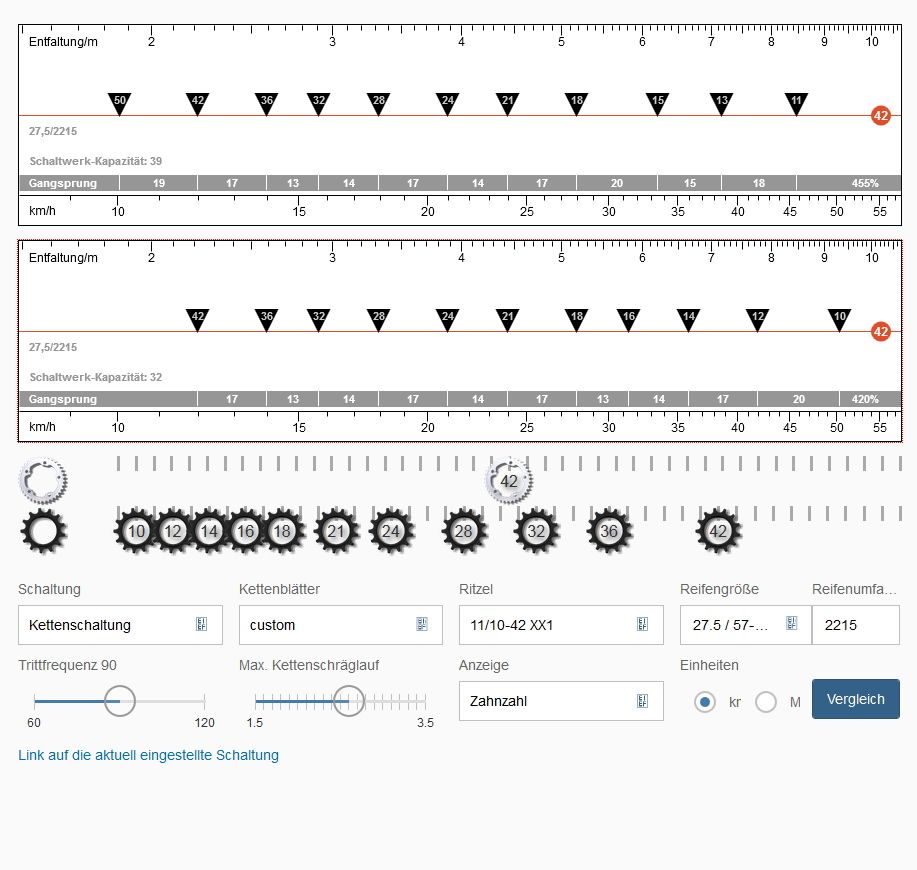Open the Schaltung dropdown
917x870 pixels.
pos(120,625)
